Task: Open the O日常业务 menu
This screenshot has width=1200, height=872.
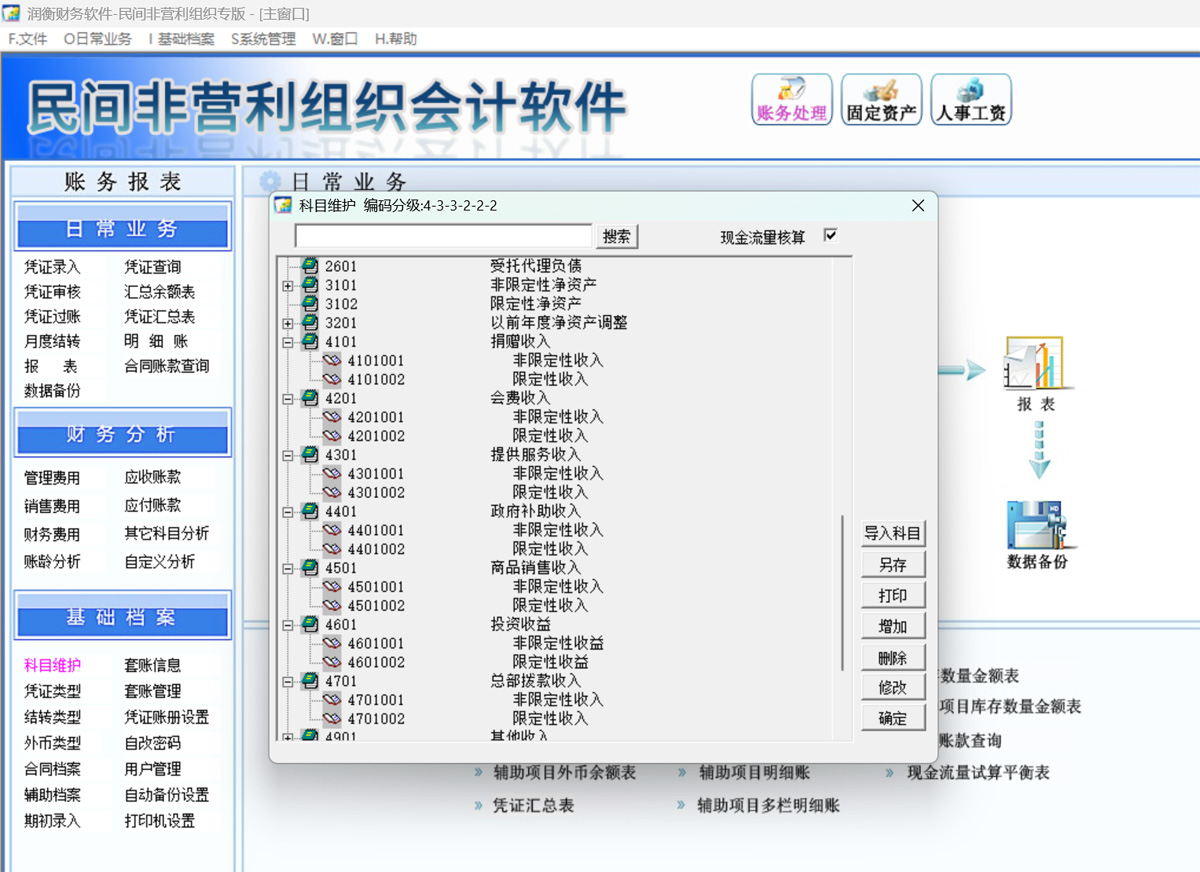Action: click(x=97, y=39)
